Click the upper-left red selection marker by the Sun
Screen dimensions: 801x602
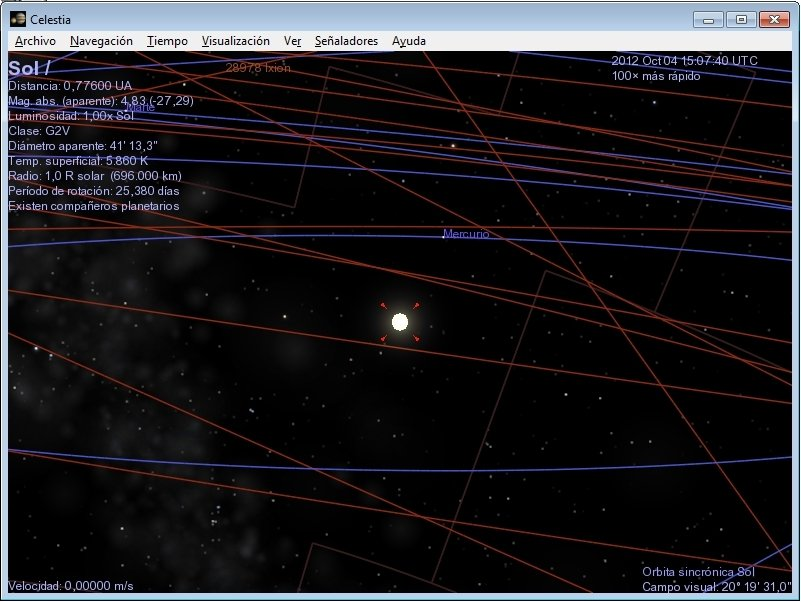pyautogui.click(x=384, y=306)
